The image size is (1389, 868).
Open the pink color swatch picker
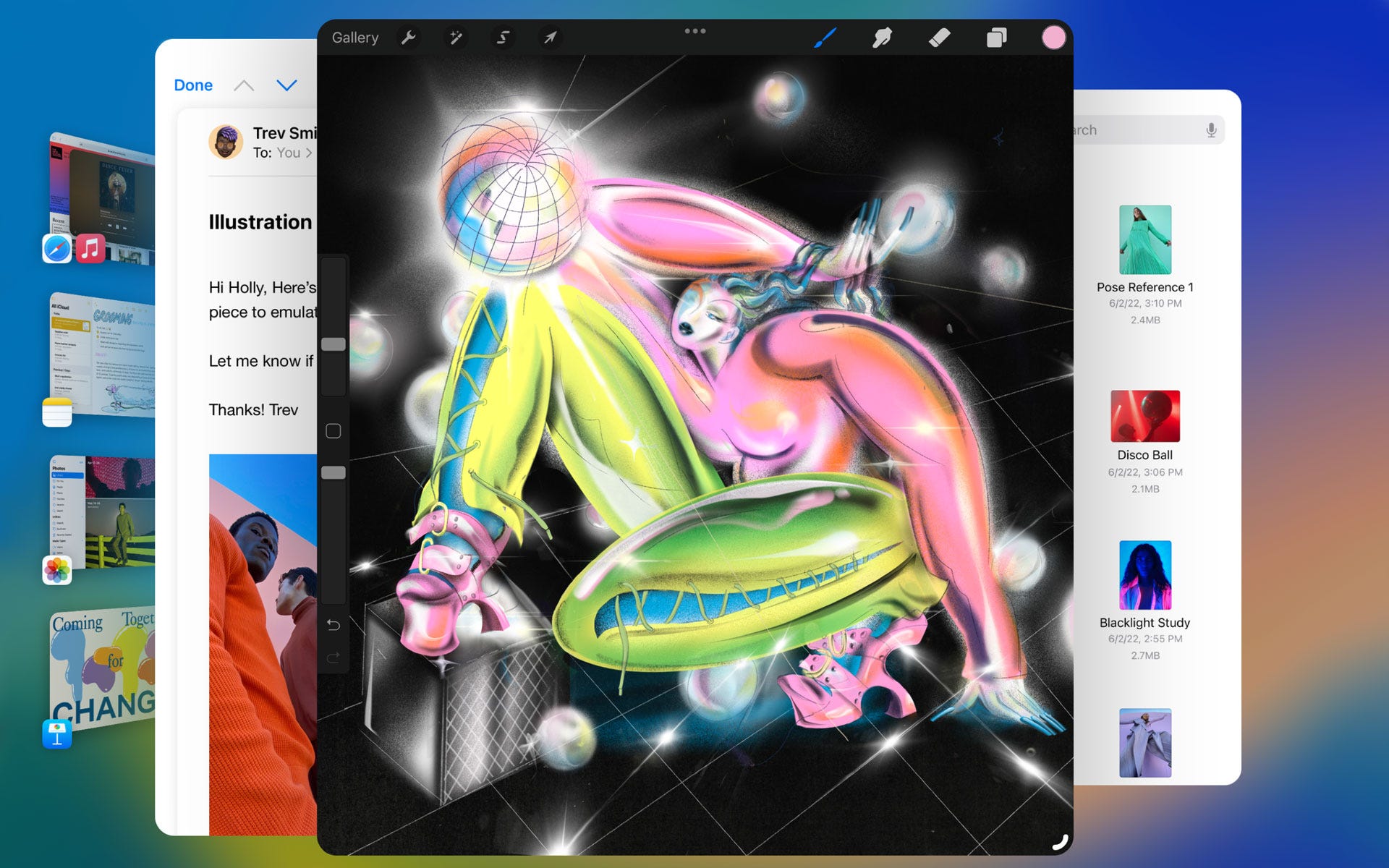pyautogui.click(x=1053, y=38)
